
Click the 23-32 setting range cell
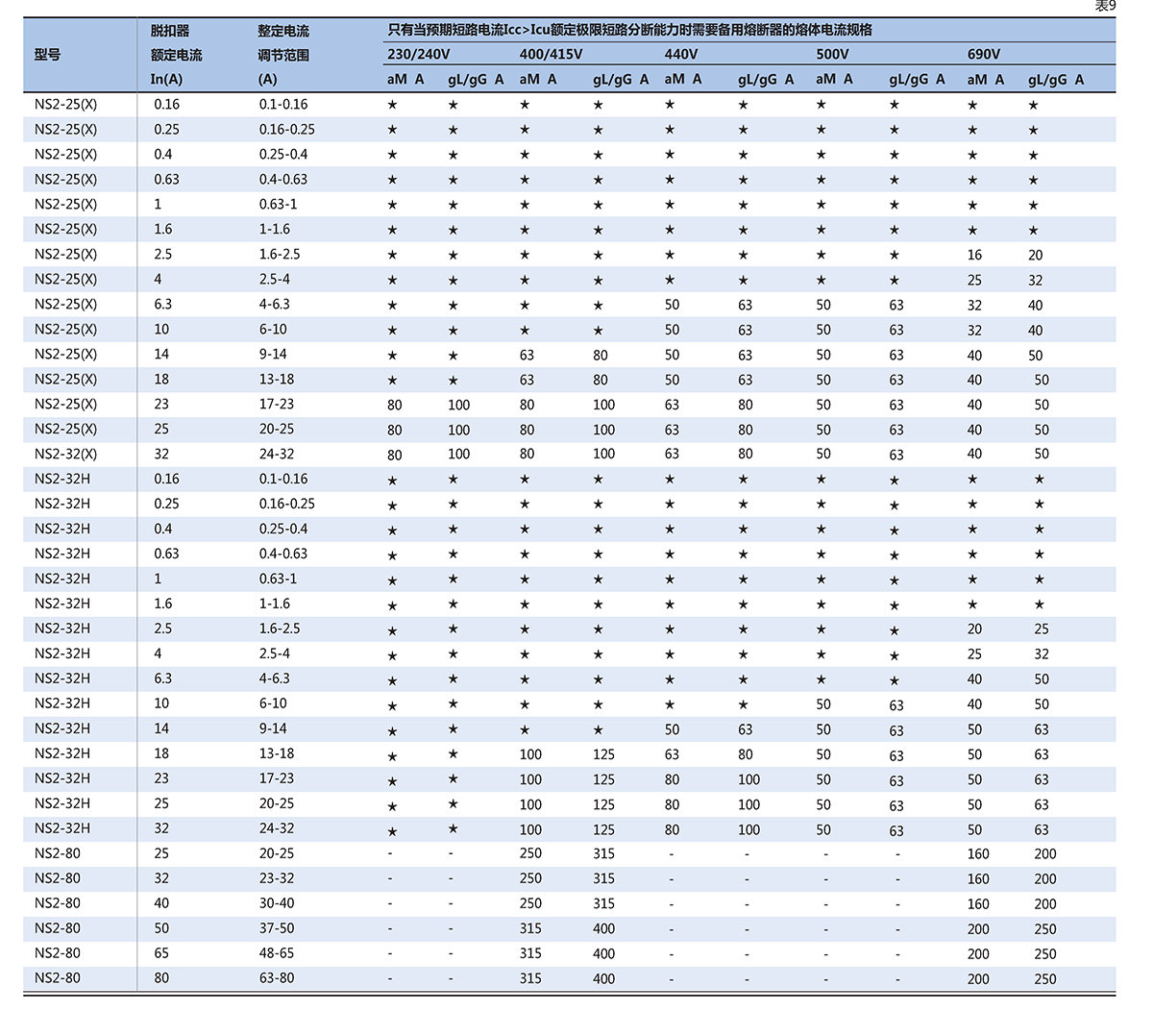point(277,878)
